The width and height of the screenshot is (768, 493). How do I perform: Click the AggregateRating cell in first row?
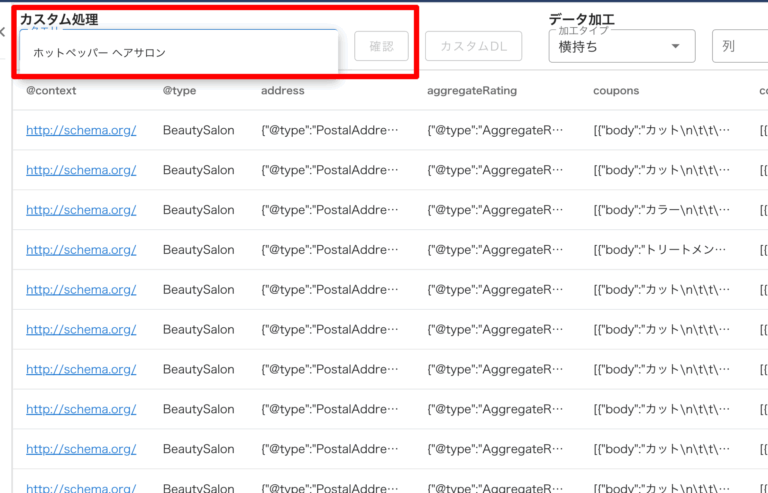[495, 130]
